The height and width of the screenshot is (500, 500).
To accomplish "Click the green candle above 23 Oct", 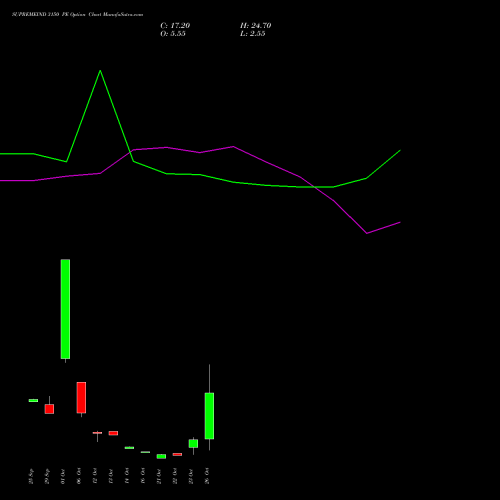I will pyautogui.click(x=193, y=443).
